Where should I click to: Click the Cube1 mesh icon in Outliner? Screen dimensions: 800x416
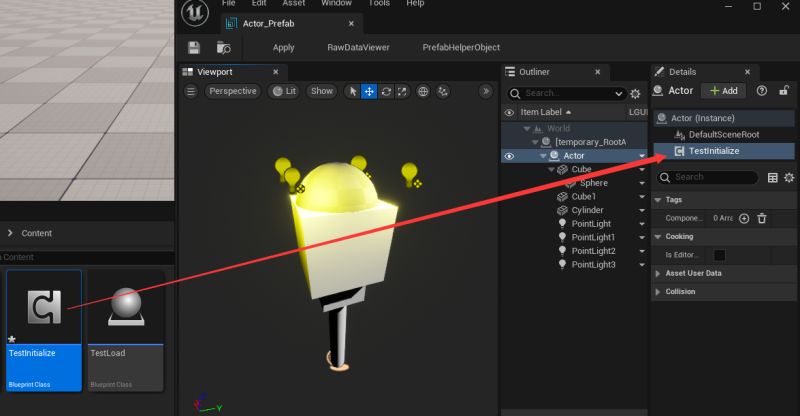point(562,197)
